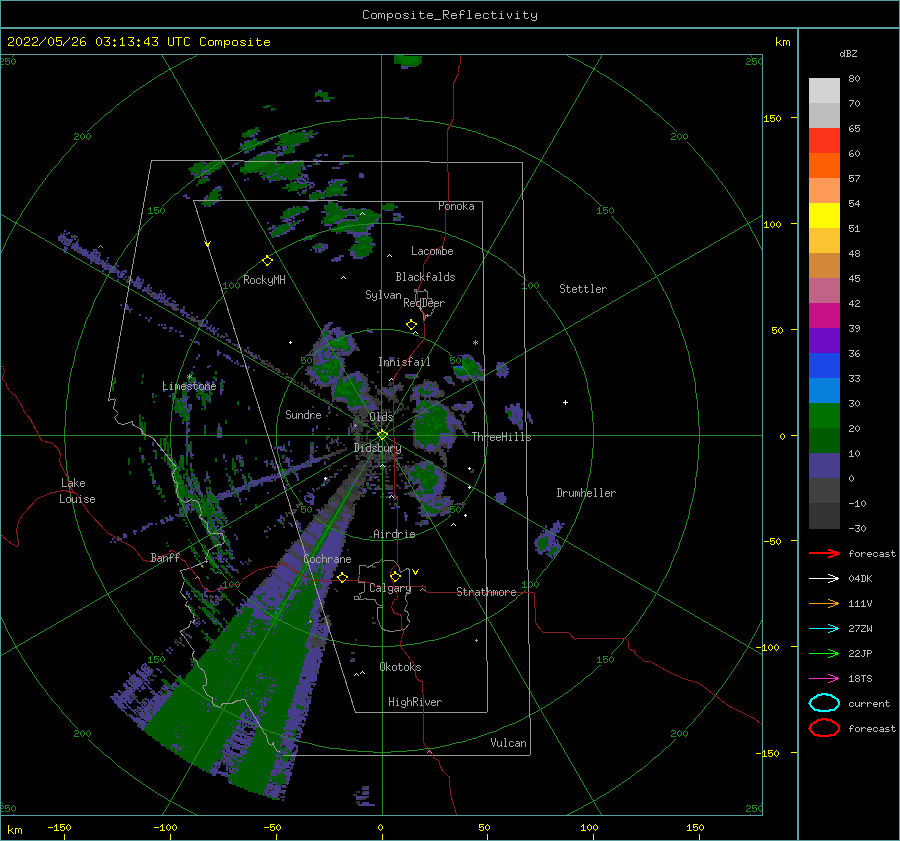Select the Okotoks label
This screenshot has width=900, height=841.
click(x=400, y=667)
